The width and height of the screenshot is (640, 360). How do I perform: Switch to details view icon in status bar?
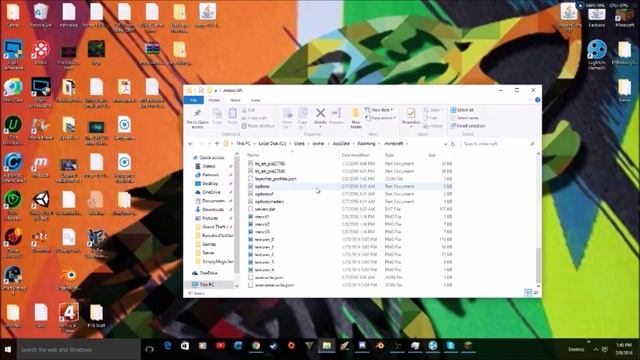click(x=528, y=293)
